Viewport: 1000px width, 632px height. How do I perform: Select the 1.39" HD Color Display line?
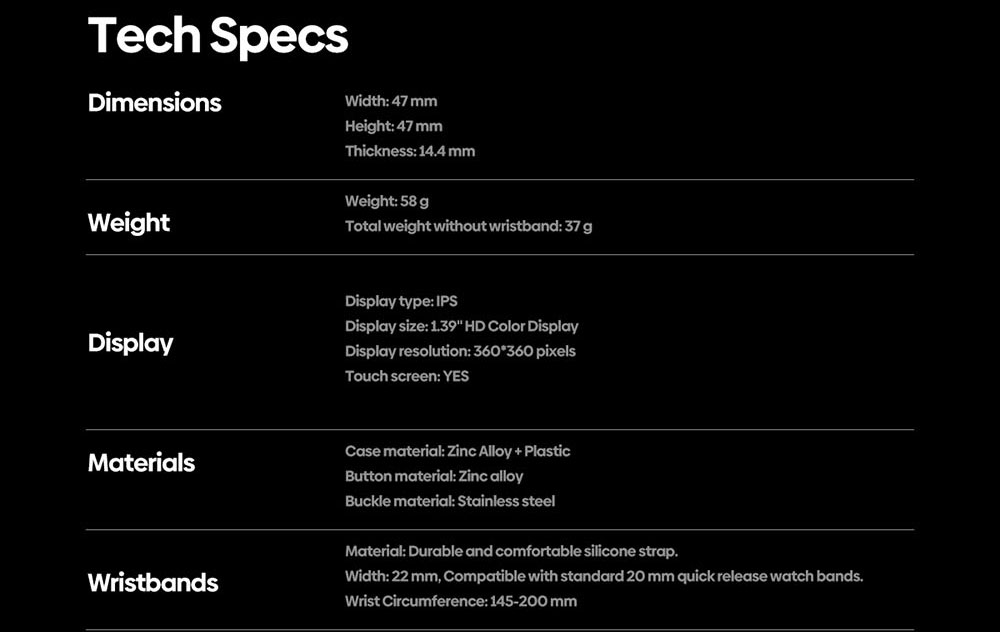(x=461, y=326)
